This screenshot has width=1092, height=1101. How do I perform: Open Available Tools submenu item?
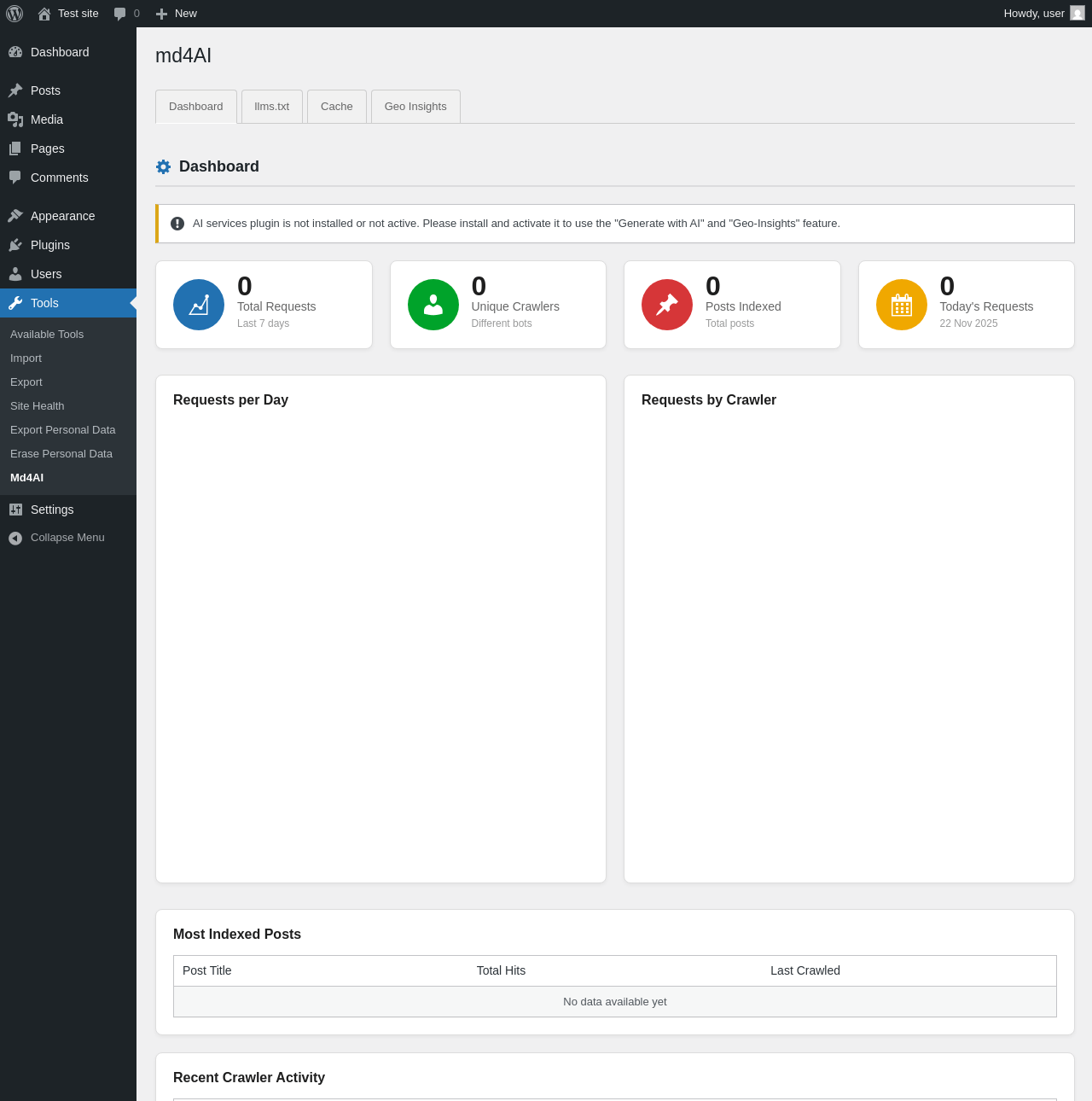47,335
